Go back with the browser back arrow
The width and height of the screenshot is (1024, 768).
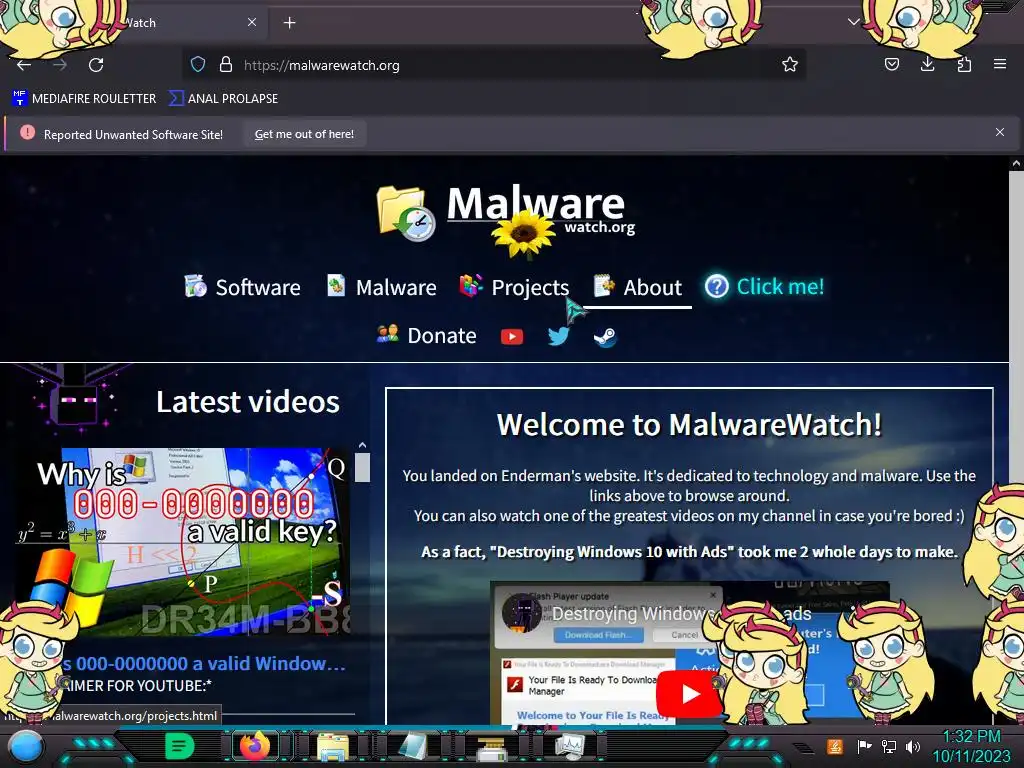(24, 65)
